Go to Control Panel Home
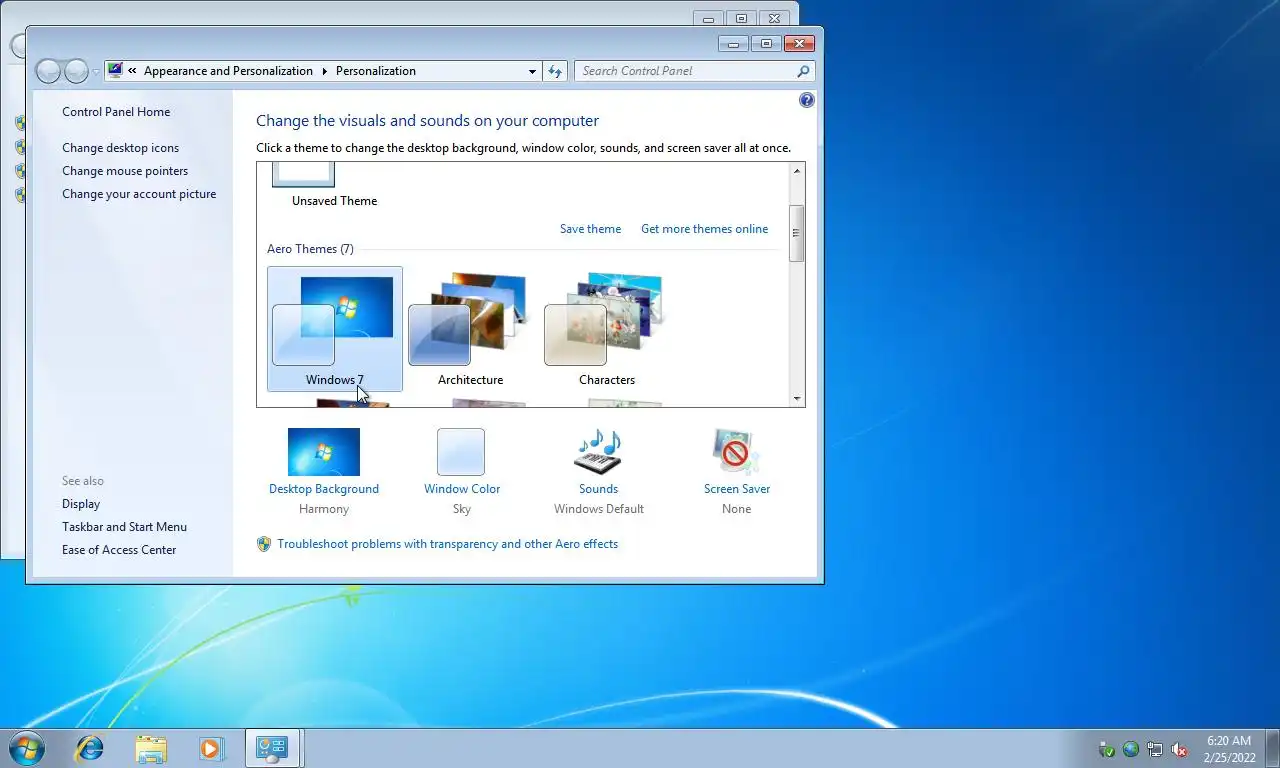Screen dimensions: 1280x768 tap(116, 112)
